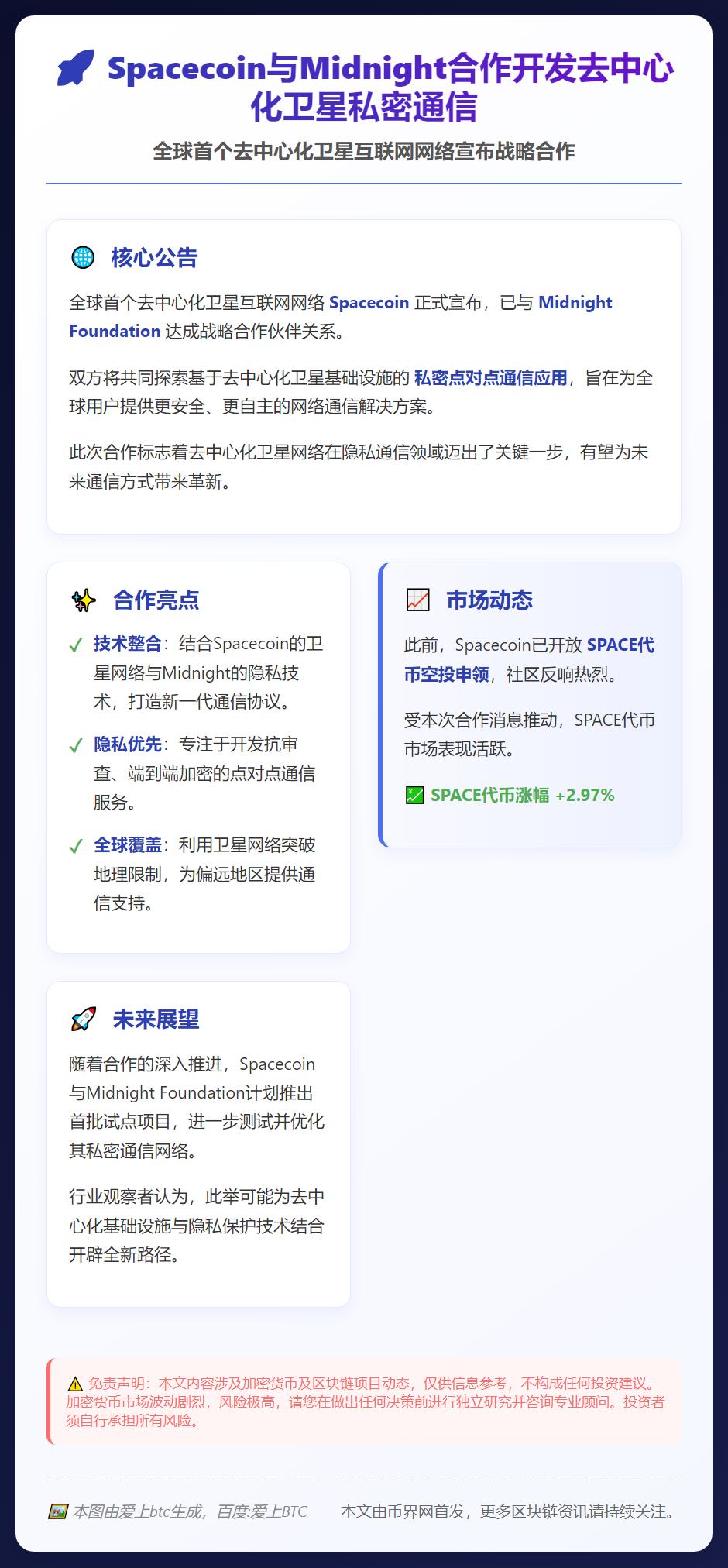
Task: Click the globe icon next to 核心公告
Action: 83,257
